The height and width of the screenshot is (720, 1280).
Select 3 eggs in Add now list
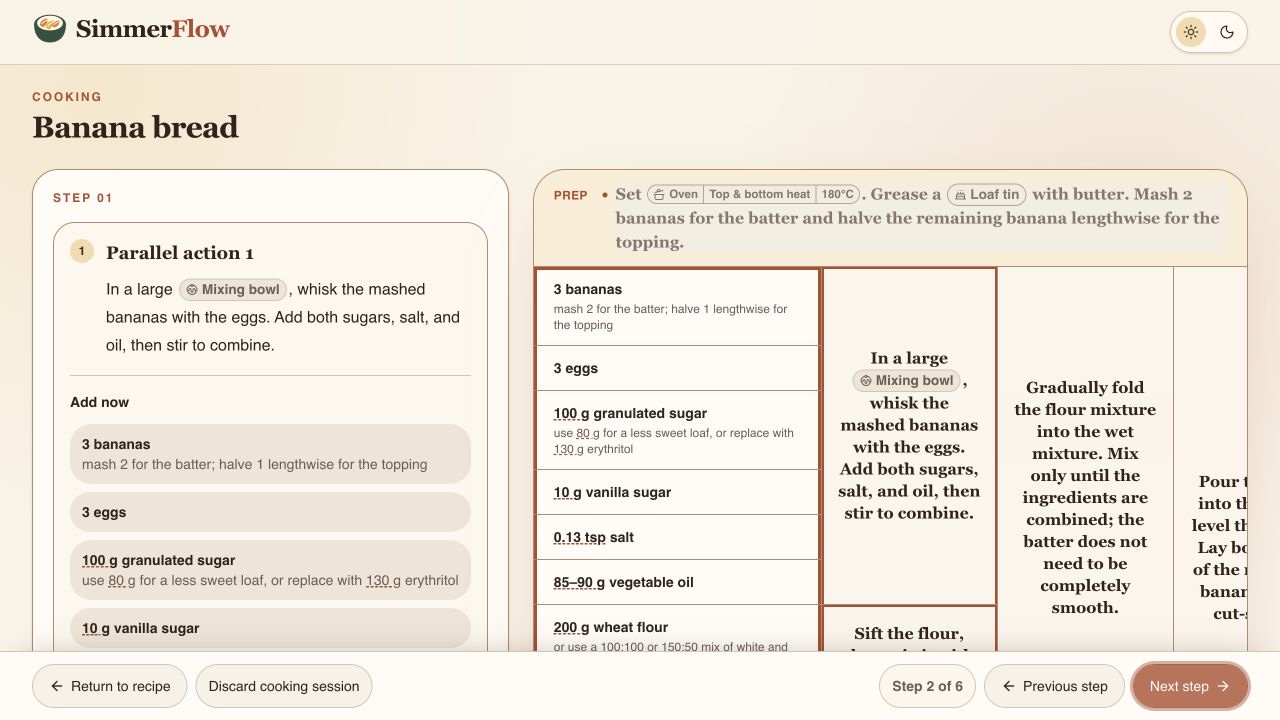270,512
